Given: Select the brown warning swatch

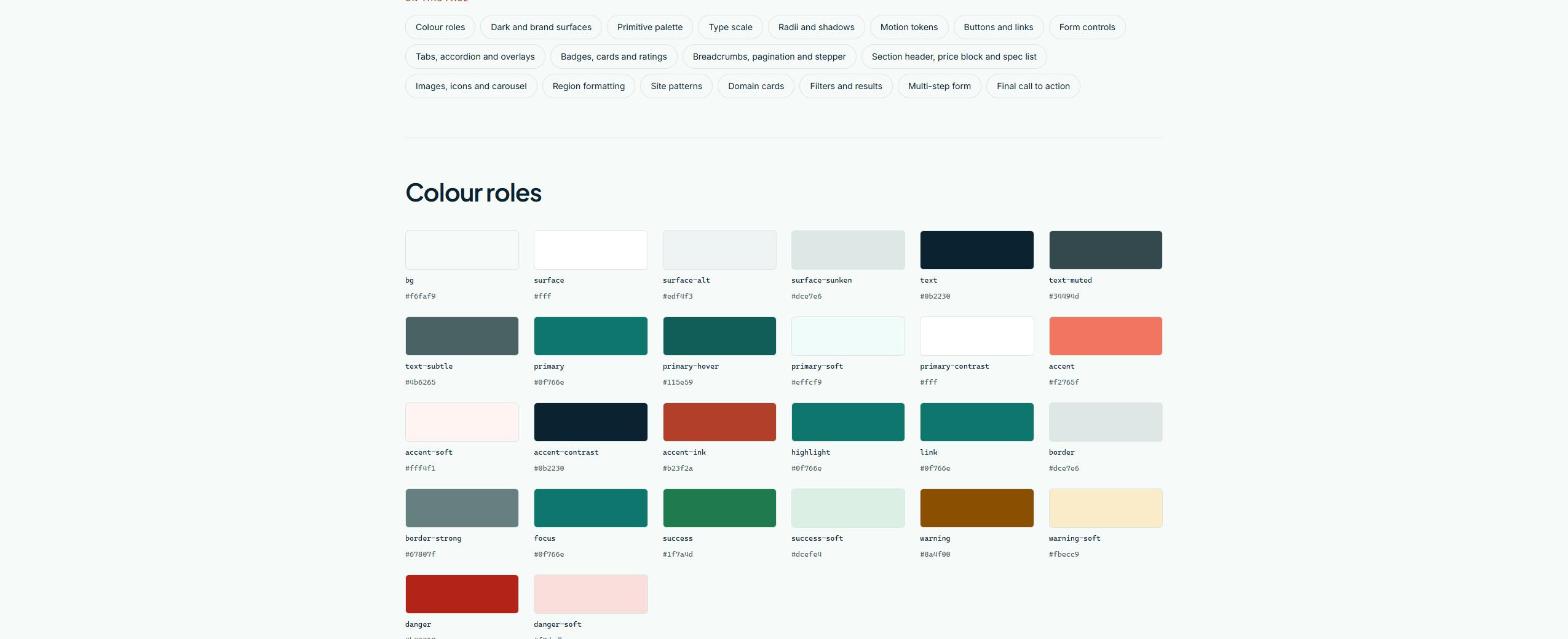Looking at the screenshot, I should 977,508.
